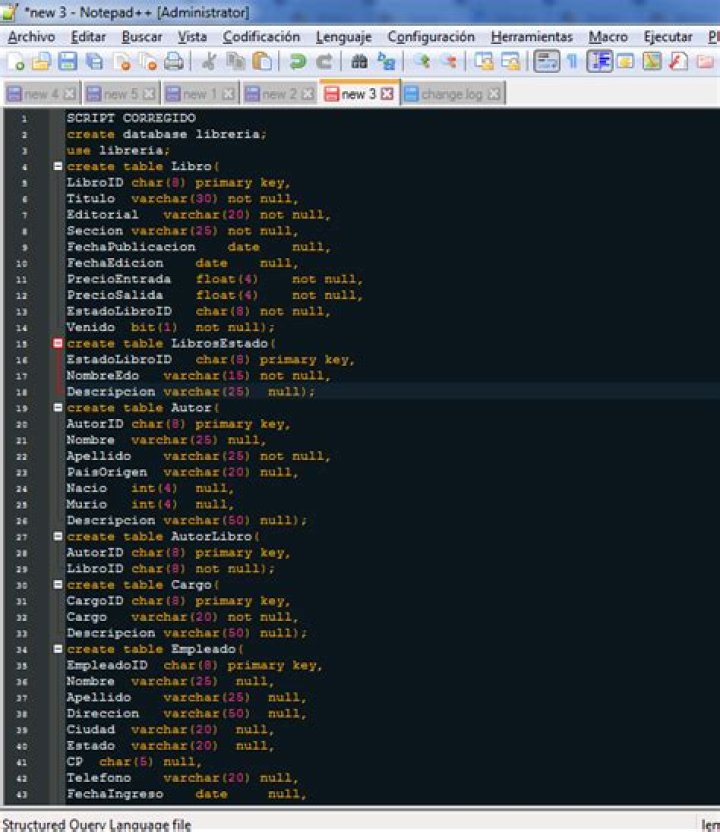Click the Open file toolbar icon

point(41,62)
